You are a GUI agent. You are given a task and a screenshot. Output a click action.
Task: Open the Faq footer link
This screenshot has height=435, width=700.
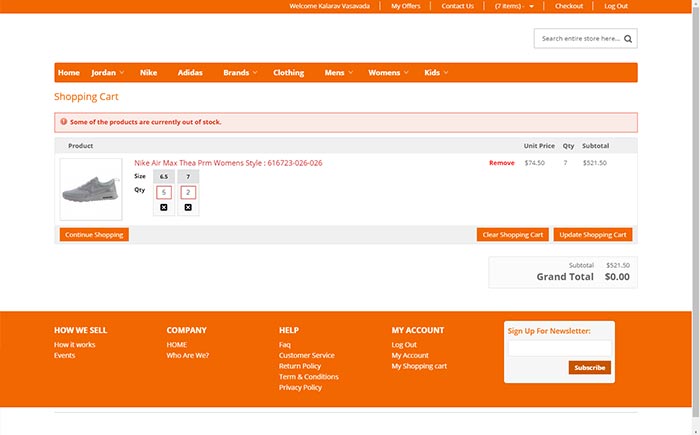tap(284, 344)
